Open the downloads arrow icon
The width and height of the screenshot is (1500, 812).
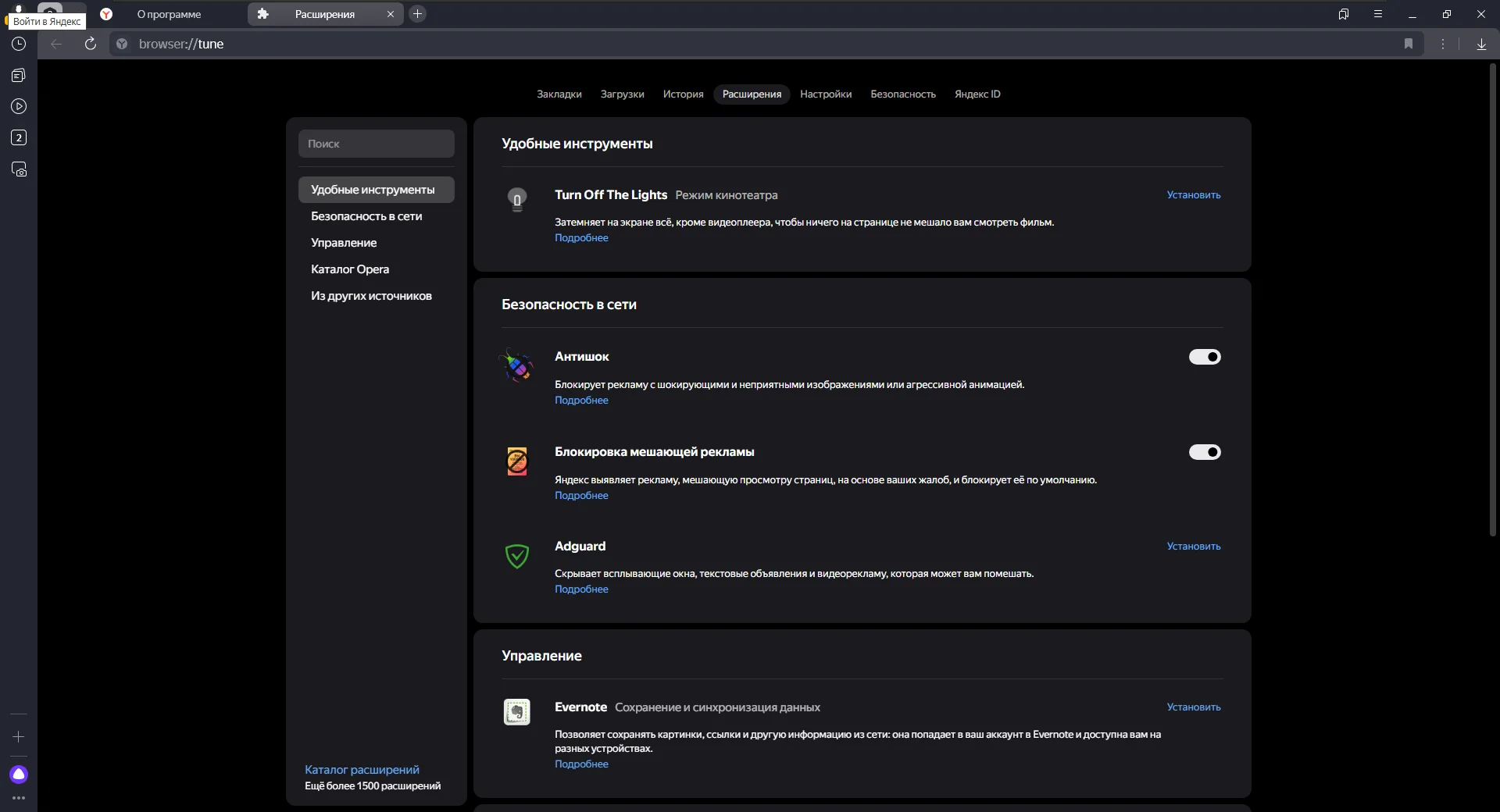coord(1481,44)
